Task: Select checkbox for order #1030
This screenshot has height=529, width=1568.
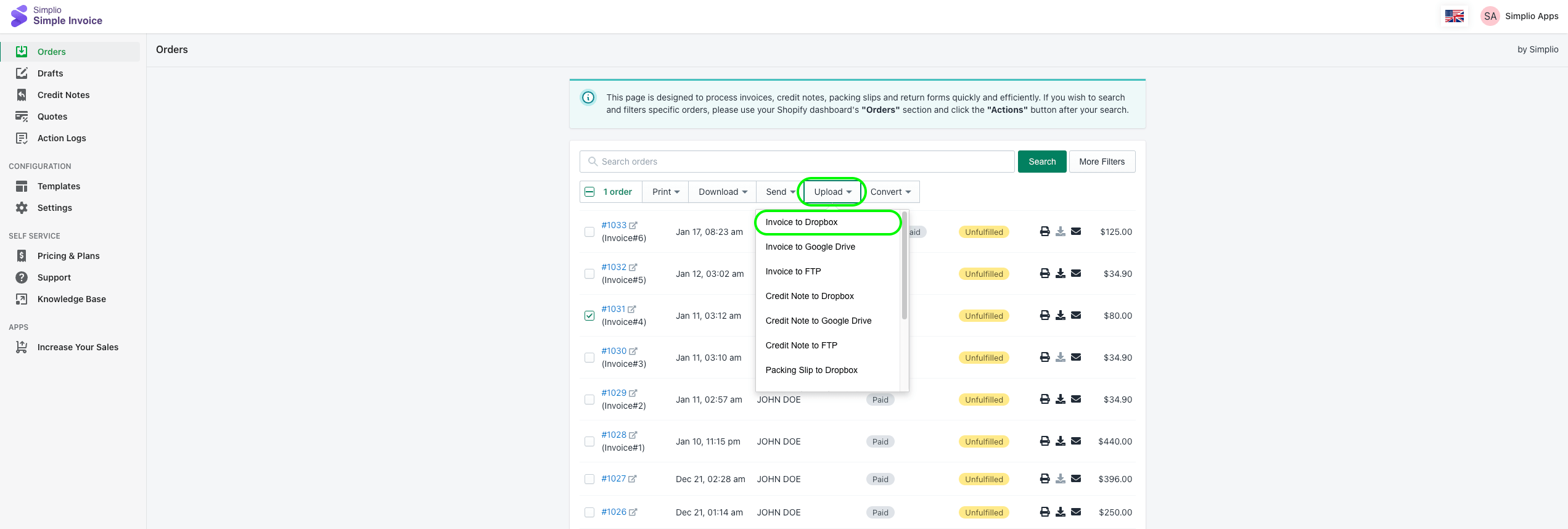Action: (x=589, y=358)
